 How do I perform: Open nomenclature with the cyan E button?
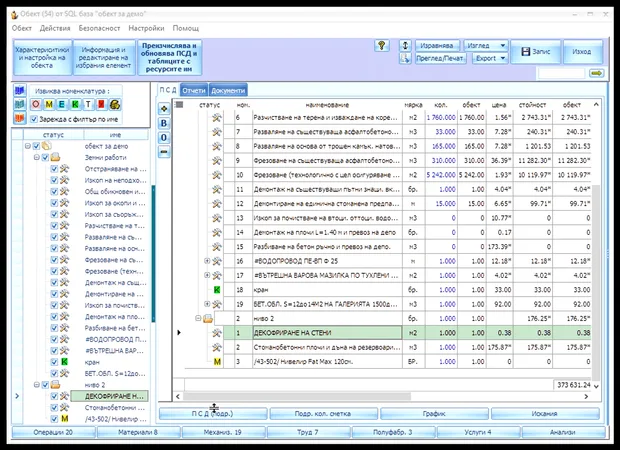62,104
